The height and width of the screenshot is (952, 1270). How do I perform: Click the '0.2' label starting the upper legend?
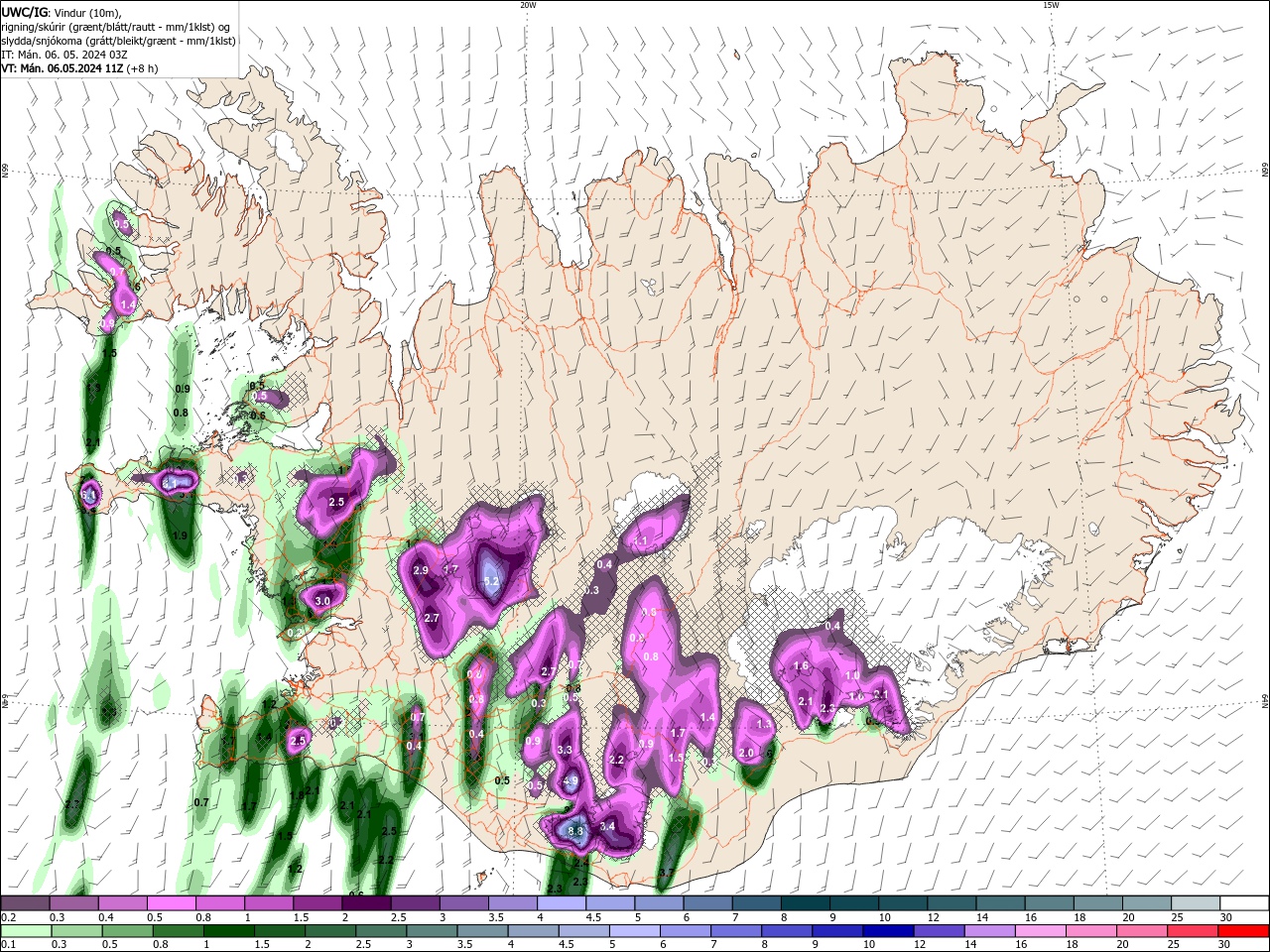pos(8,917)
